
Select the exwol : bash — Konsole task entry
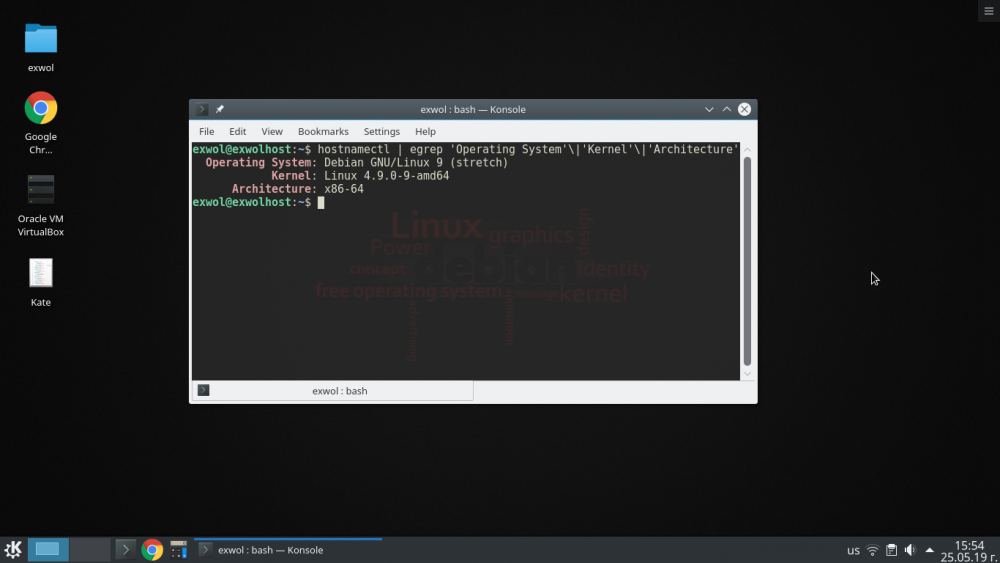tap(288, 550)
